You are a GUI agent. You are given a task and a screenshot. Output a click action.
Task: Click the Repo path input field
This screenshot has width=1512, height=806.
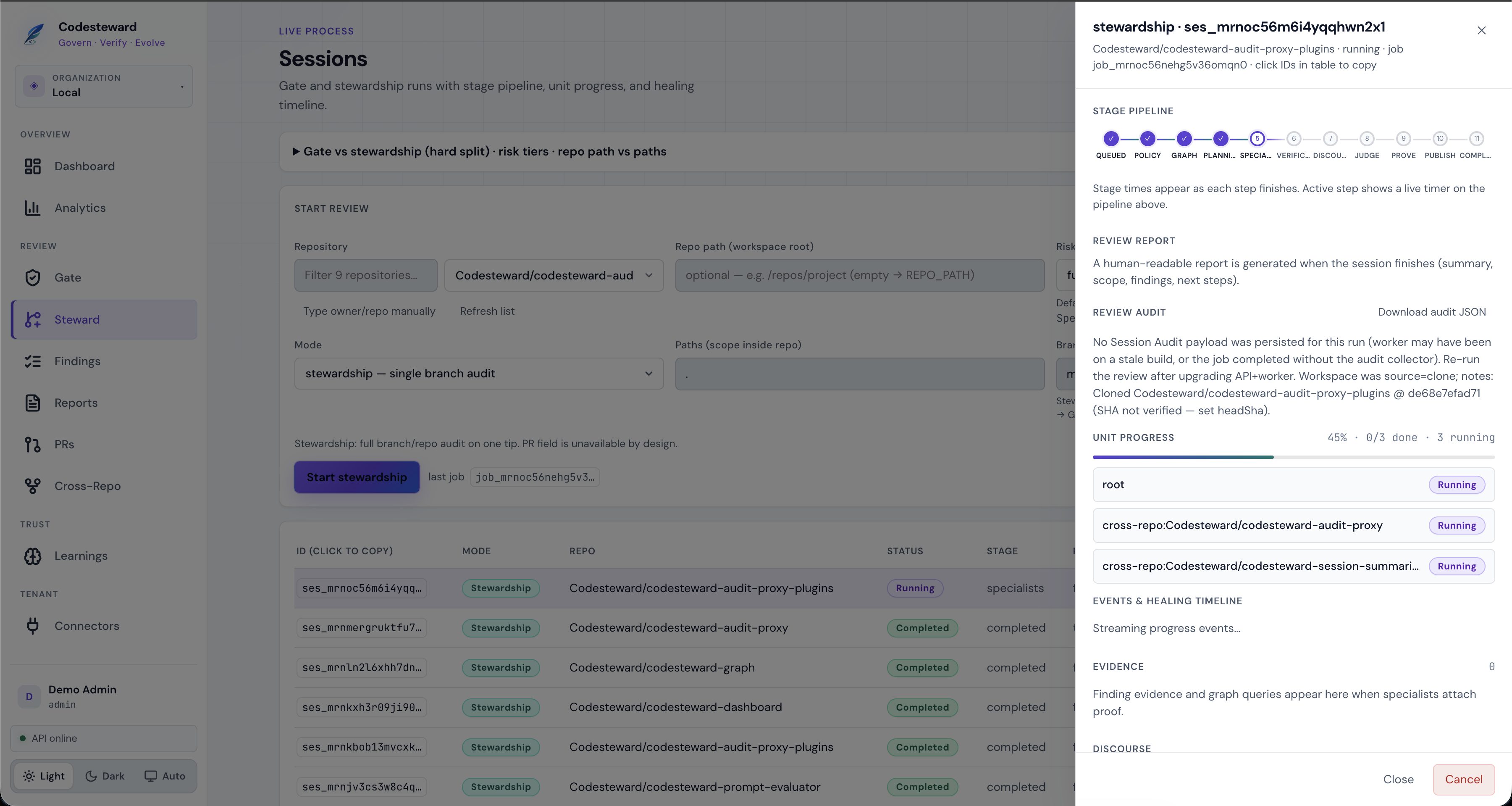tap(860, 276)
